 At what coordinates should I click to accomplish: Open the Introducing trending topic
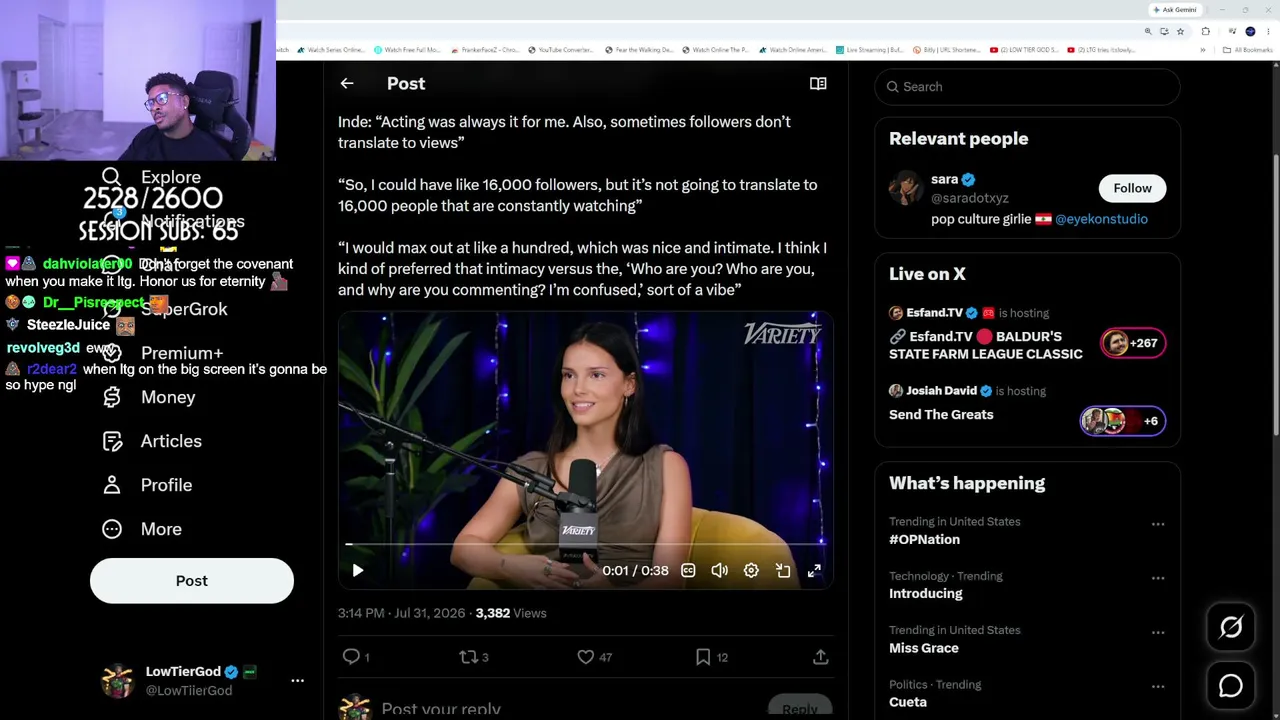click(926, 594)
